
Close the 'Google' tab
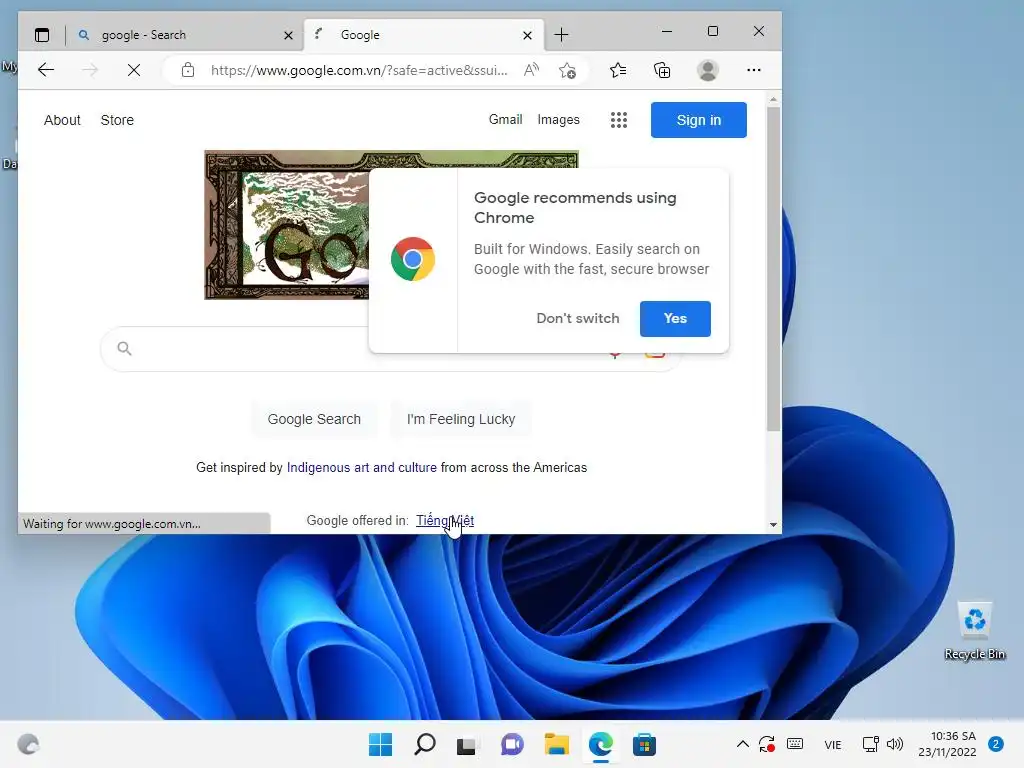pos(528,35)
